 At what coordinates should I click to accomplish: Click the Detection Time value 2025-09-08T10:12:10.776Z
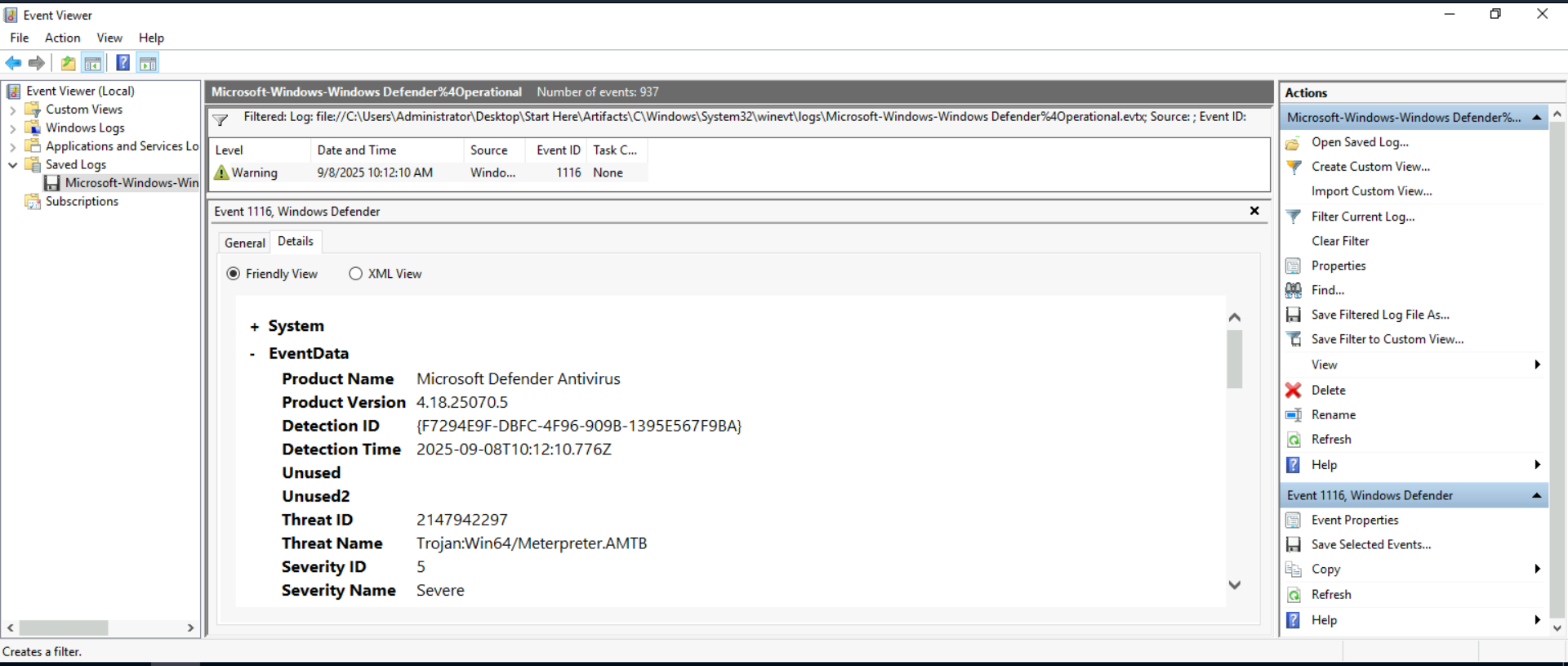pyautogui.click(x=514, y=449)
